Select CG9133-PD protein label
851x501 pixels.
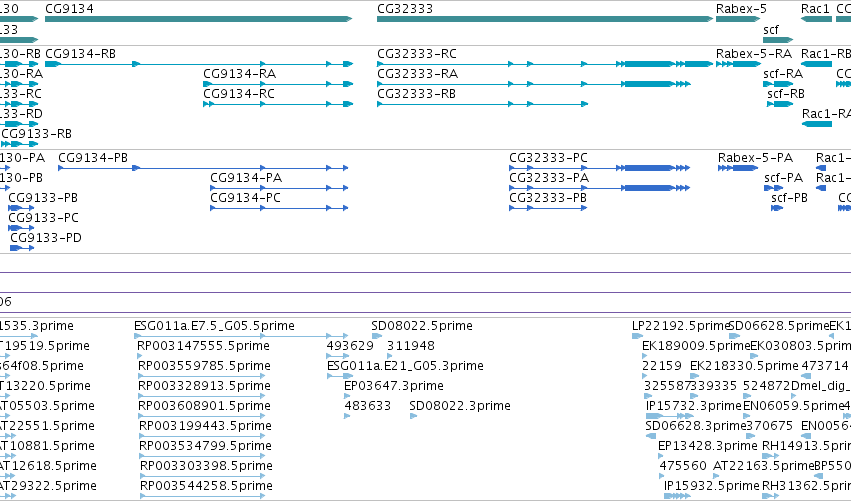[x=46, y=238]
